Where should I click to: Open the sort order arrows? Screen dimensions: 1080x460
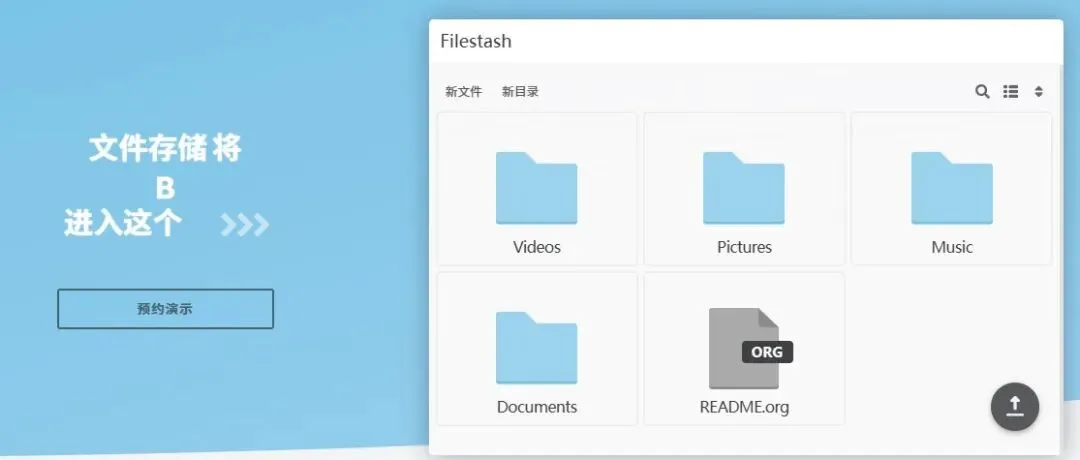click(x=1039, y=92)
